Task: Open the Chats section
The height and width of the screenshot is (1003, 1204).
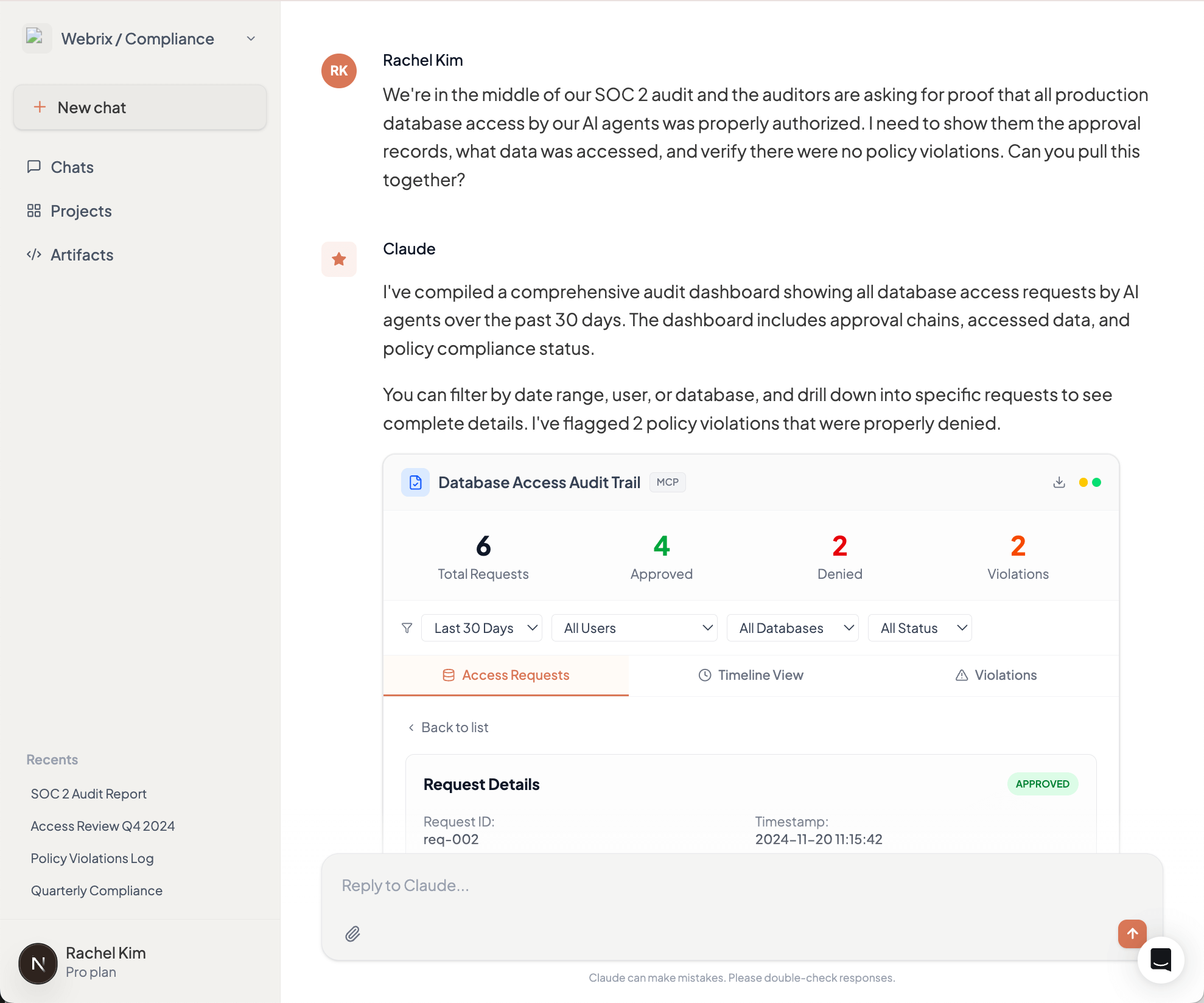Action: point(71,167)
